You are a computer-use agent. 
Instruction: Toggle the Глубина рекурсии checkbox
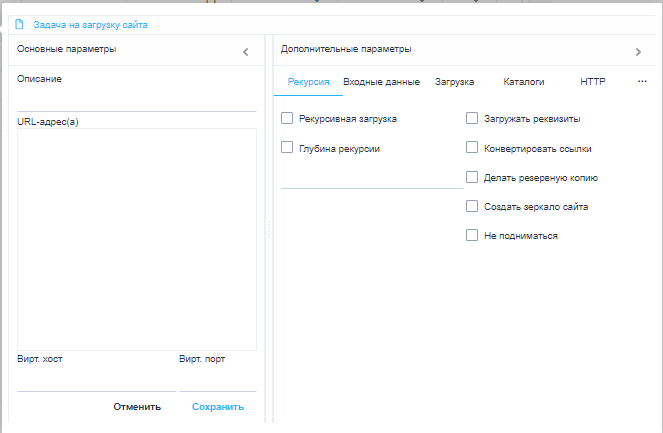click(288, 148)
